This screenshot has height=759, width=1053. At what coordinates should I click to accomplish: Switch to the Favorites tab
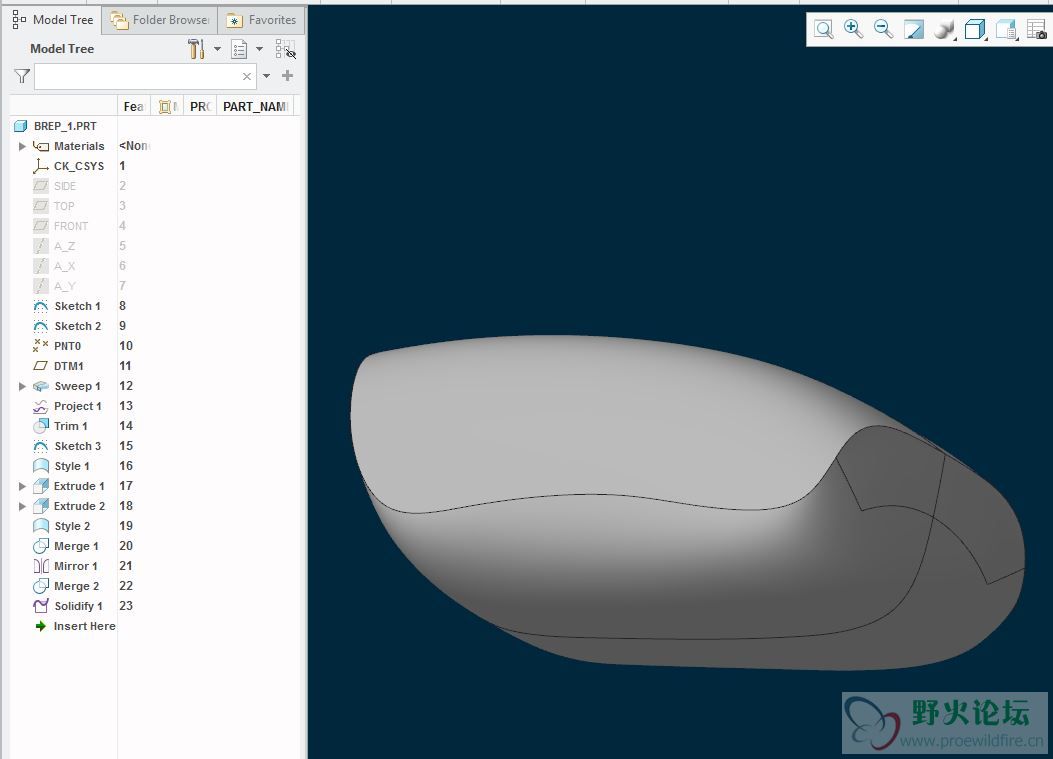[x=261, y=20]
